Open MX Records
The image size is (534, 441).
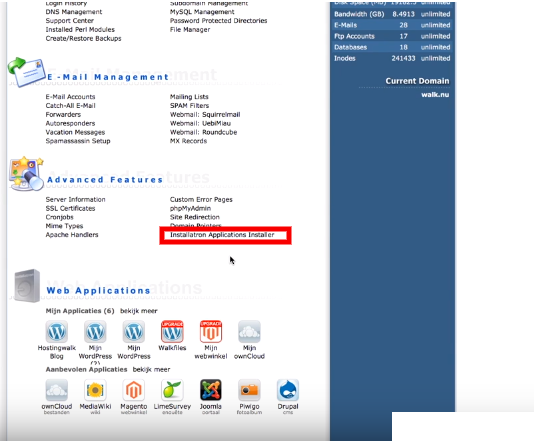point(188,141)
